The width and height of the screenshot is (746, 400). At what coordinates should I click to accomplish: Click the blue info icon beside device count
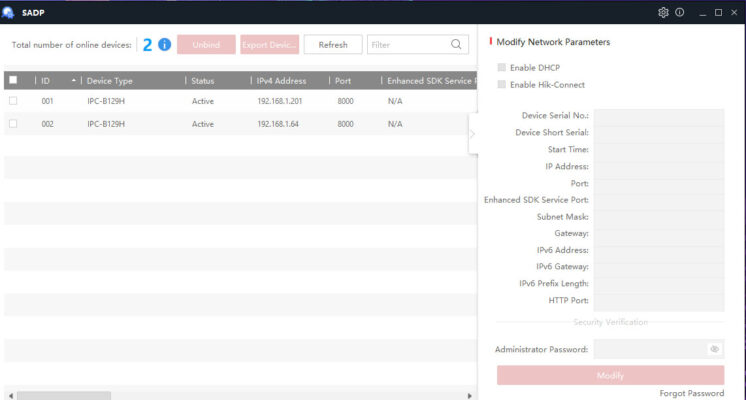tap(165, 45)
